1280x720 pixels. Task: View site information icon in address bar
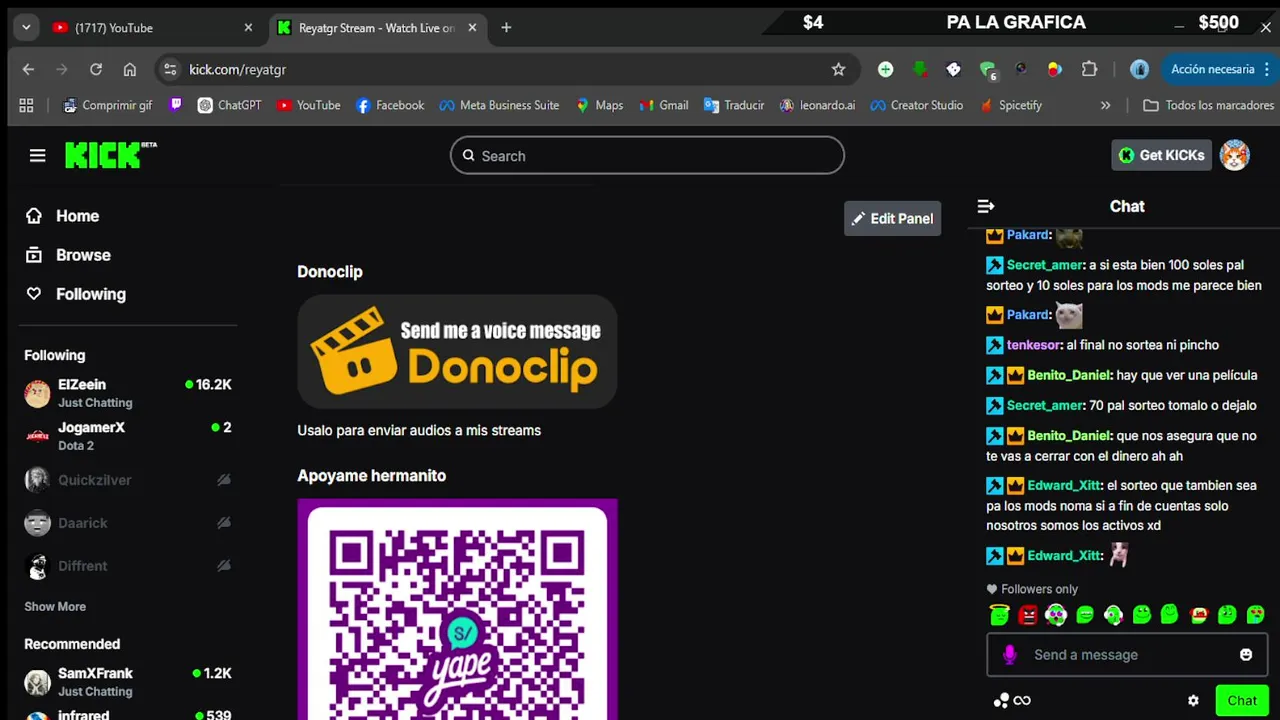pyautogui.click(x=170, y=69)
